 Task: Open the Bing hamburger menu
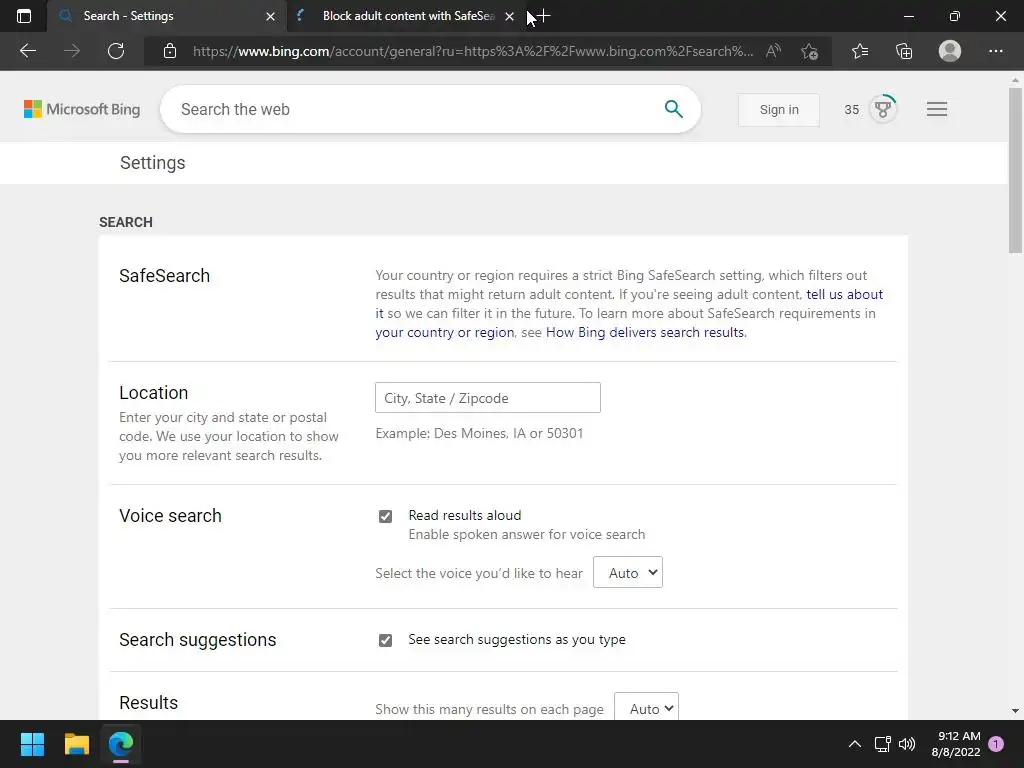(x=937, y=109)
